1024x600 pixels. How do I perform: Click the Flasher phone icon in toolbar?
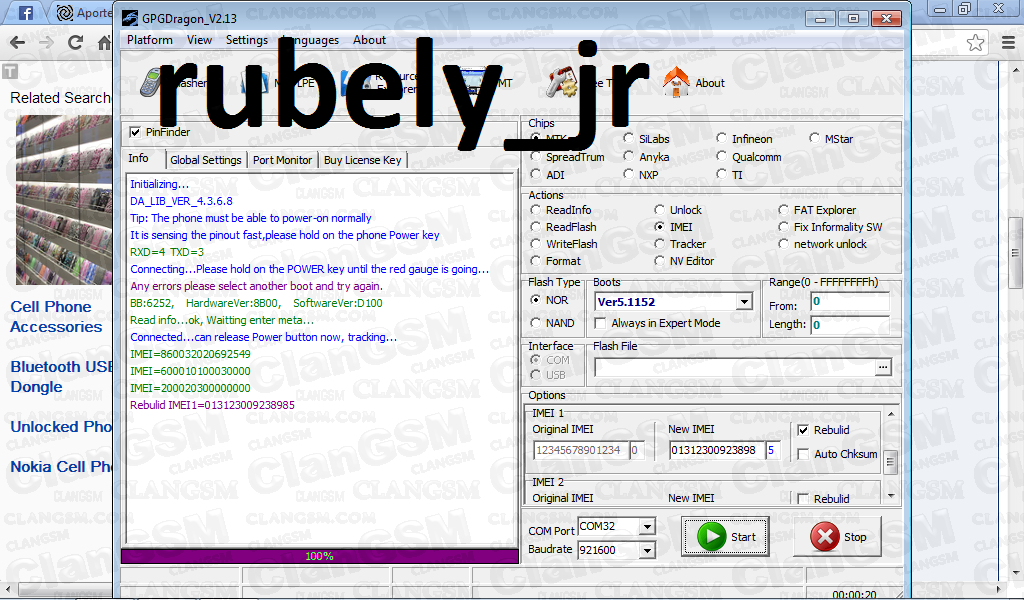point(150,83)
